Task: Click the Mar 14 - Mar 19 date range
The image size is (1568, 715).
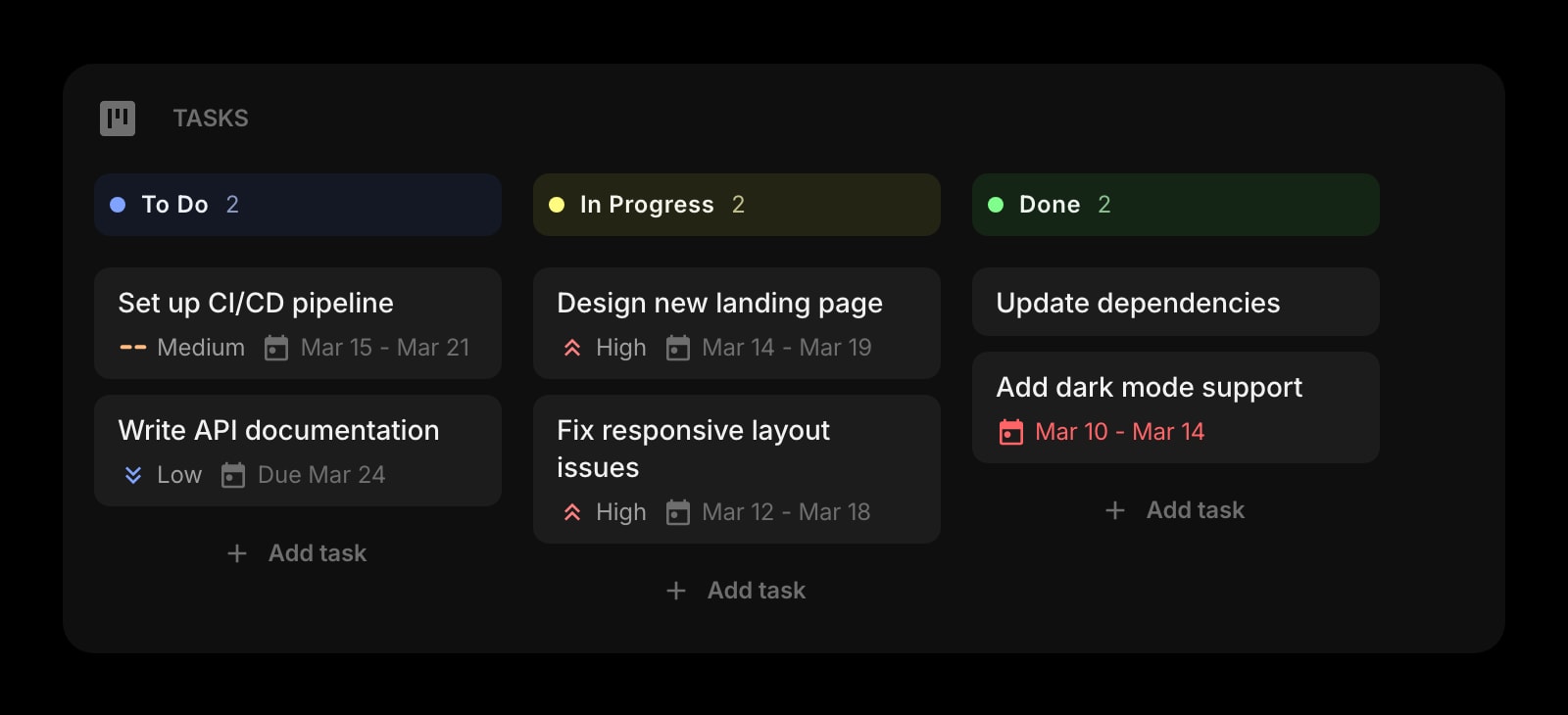Action: pyautogui.click(x=787, y=348)
